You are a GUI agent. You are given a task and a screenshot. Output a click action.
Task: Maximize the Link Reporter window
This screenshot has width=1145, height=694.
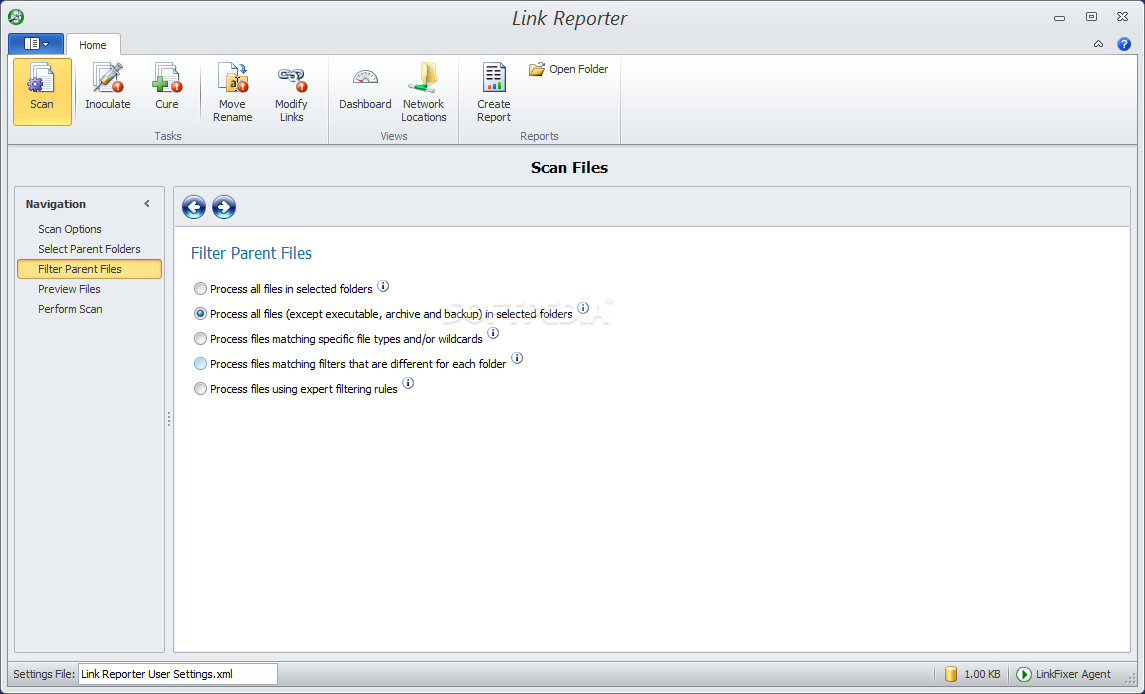point(1091,16)
